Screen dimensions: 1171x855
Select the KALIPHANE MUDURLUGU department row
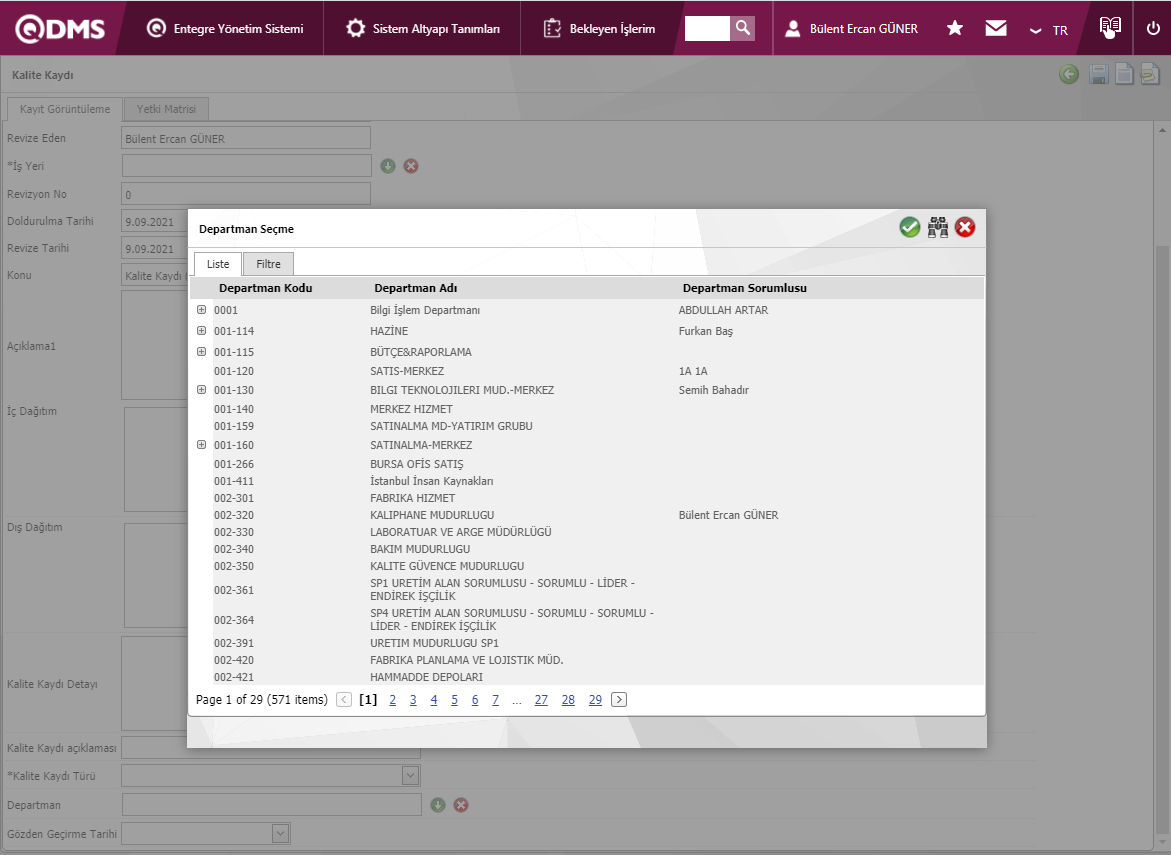(x=432, y=515)
